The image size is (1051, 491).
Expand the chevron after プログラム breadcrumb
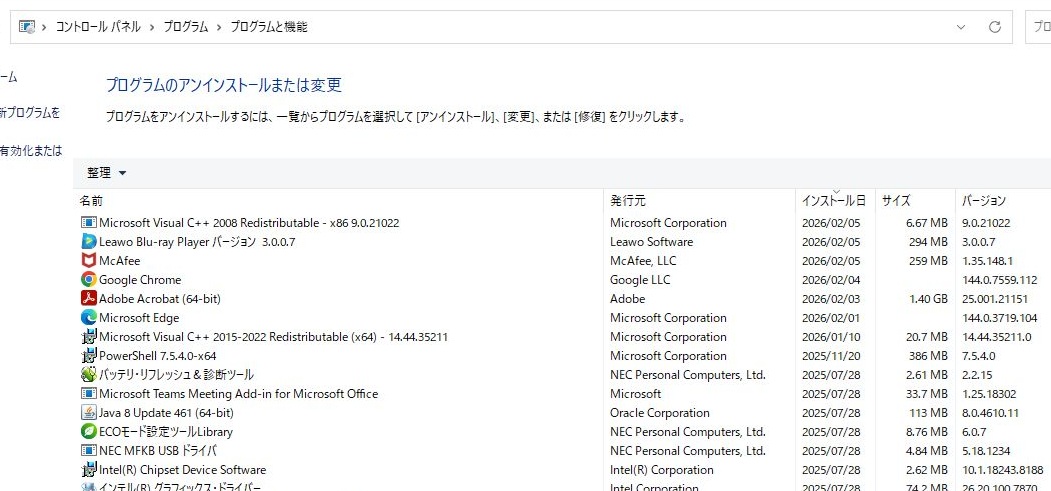coord(218,27)
